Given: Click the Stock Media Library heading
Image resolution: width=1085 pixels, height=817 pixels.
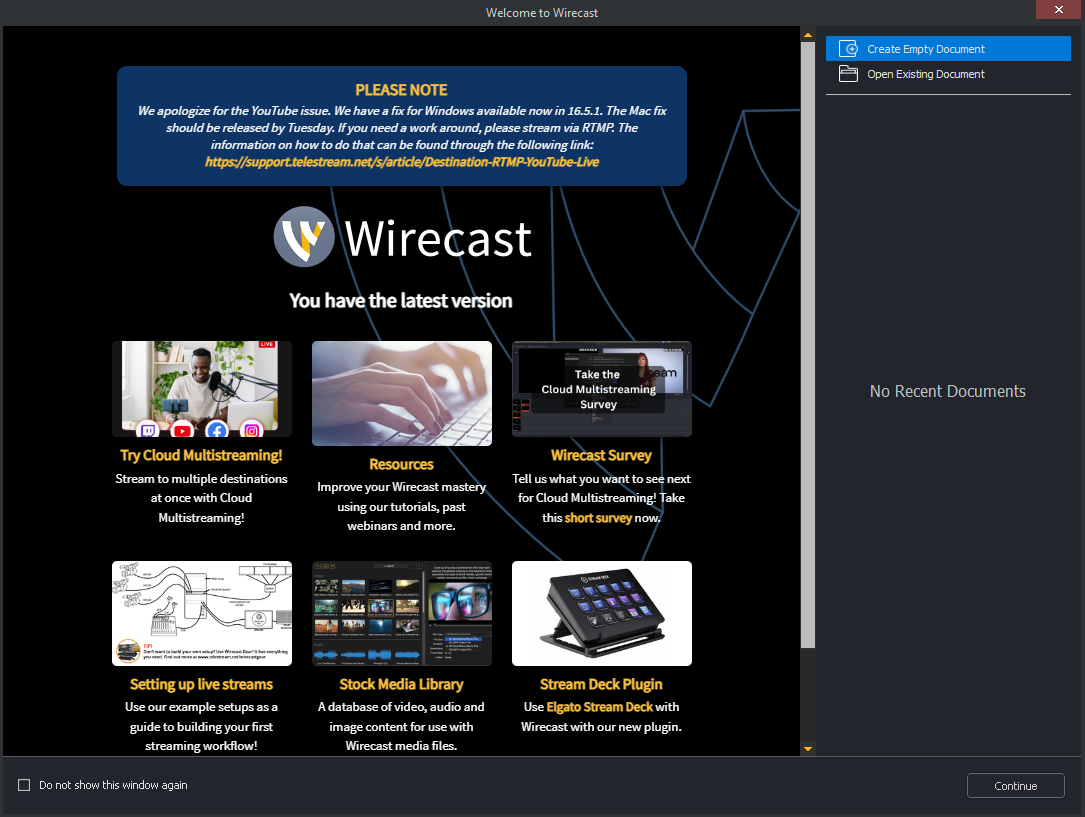Looking at the screenshot, I should point(401,684).
